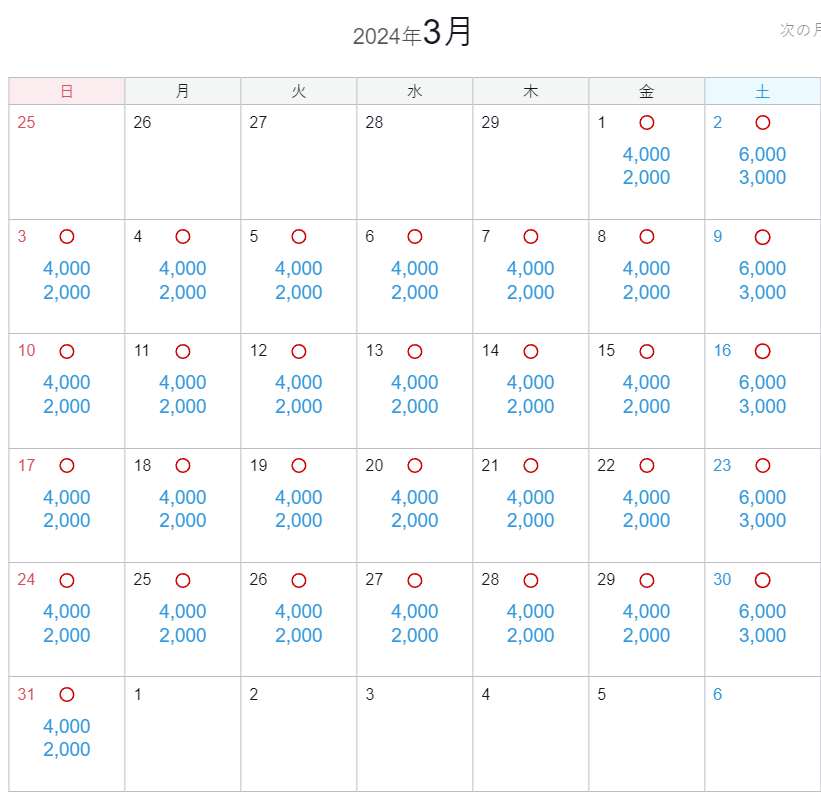This screenshot has width=821, height=794.
Task: Pick the circle icon for March 8
Action: (x=647, y=237)
